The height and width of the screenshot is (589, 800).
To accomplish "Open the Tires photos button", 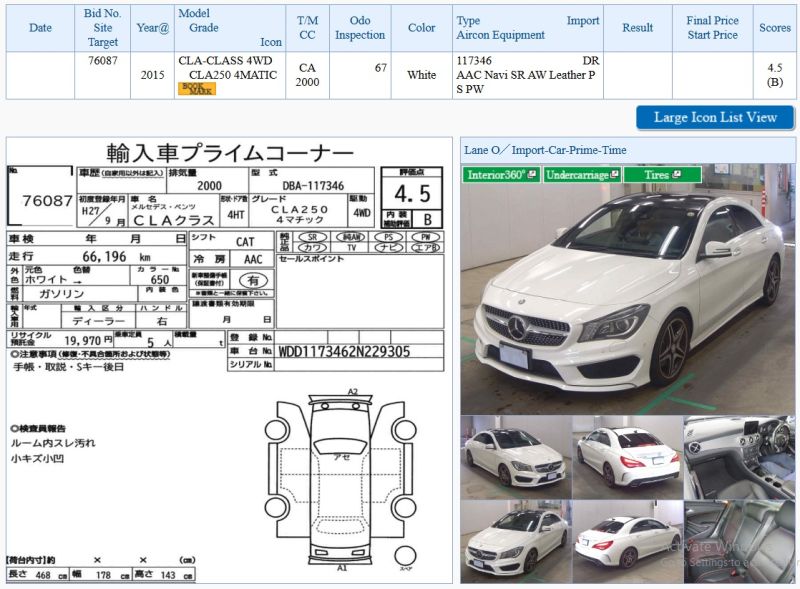I will (662, 175).
